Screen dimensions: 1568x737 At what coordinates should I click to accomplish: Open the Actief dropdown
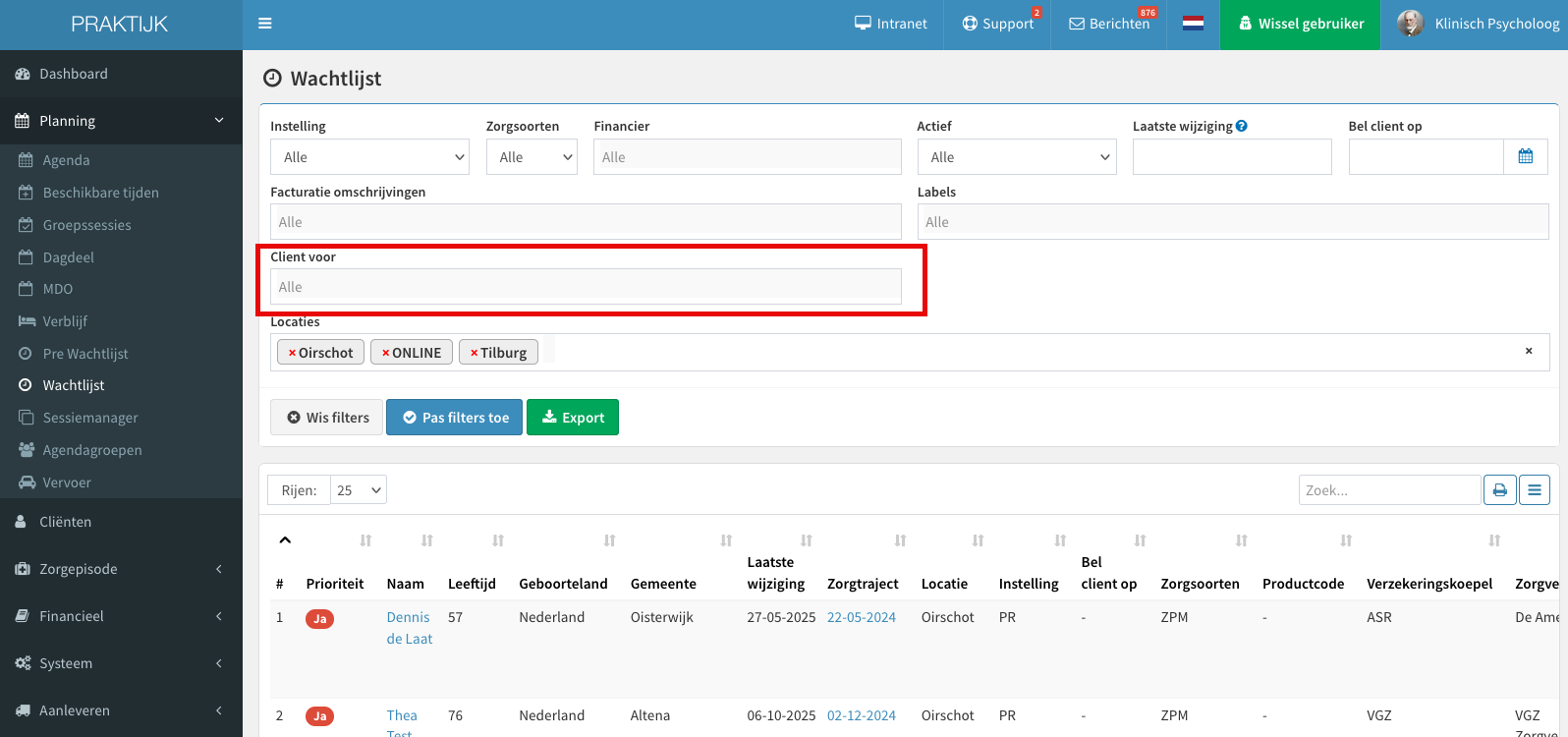(x=1017, y=157)
